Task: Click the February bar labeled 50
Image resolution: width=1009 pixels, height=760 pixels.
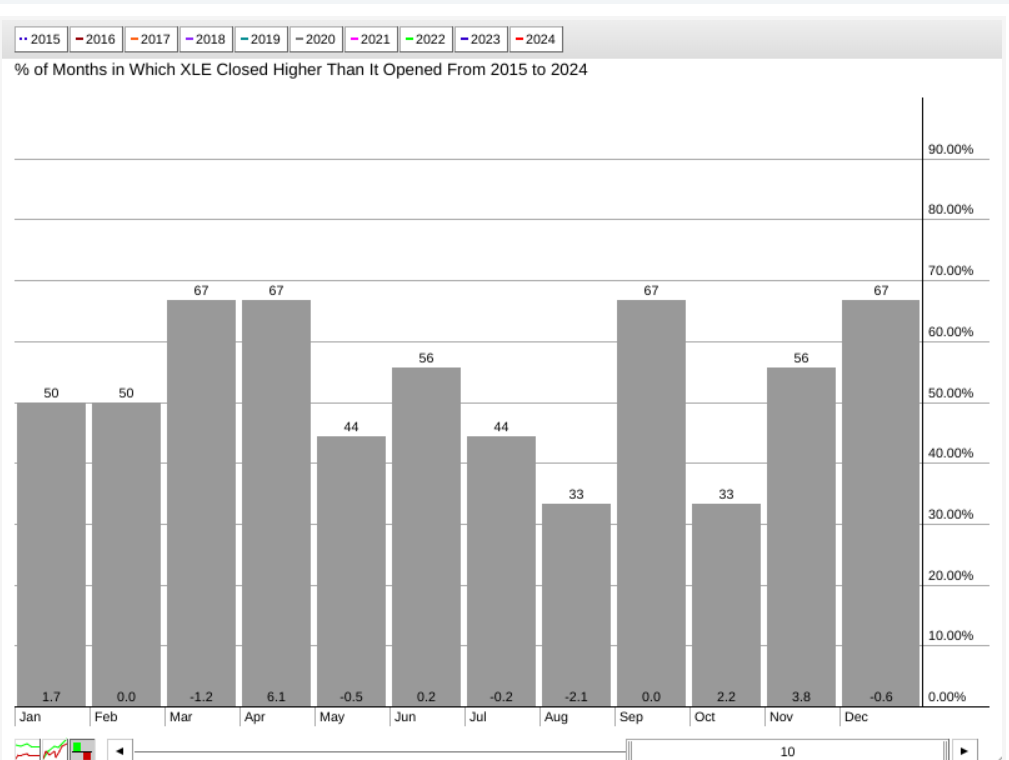Action: pyautogui.click(x=126, y=555)
